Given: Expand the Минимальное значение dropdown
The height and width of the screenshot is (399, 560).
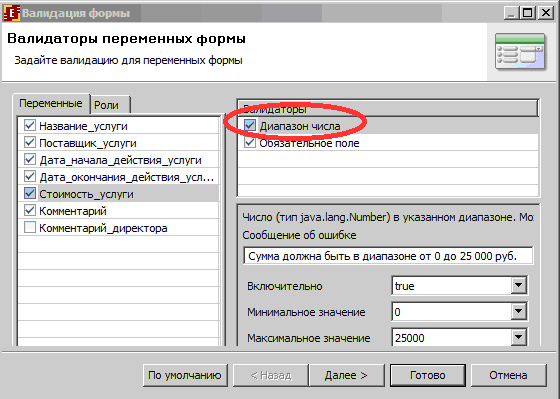Looking at the screenshot, I should click(x=519, y=311).
